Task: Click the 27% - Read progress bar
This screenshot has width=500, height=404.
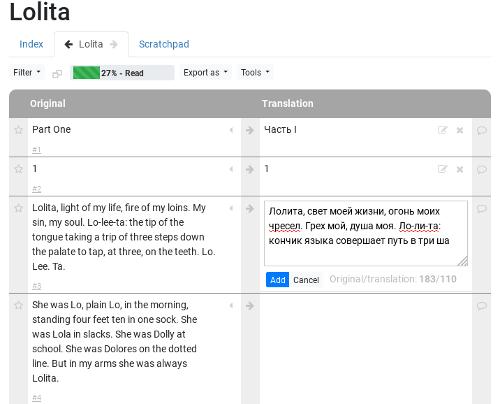Action: coord(123,73)
